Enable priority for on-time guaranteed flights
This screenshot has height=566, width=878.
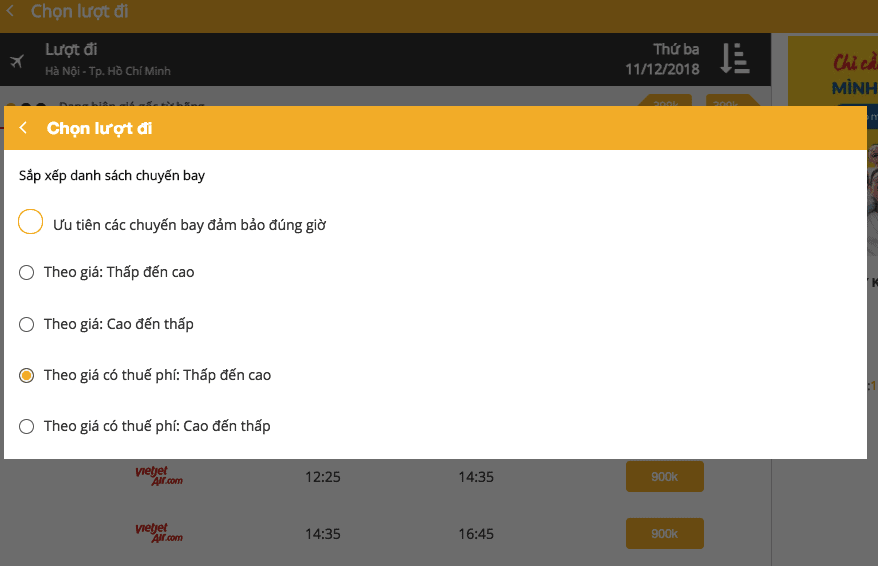click(30, 222)
